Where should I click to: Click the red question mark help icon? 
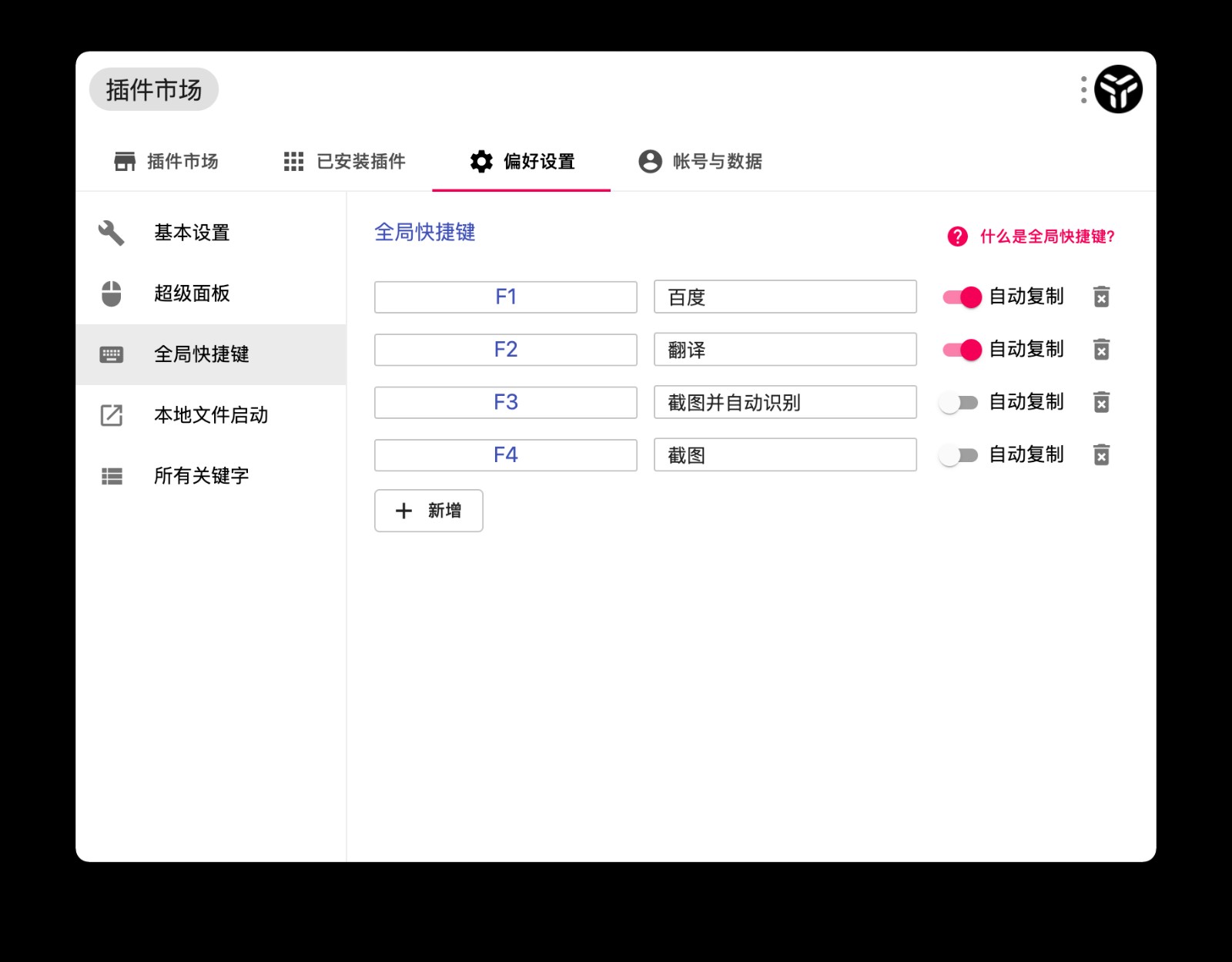click(957, 236)
